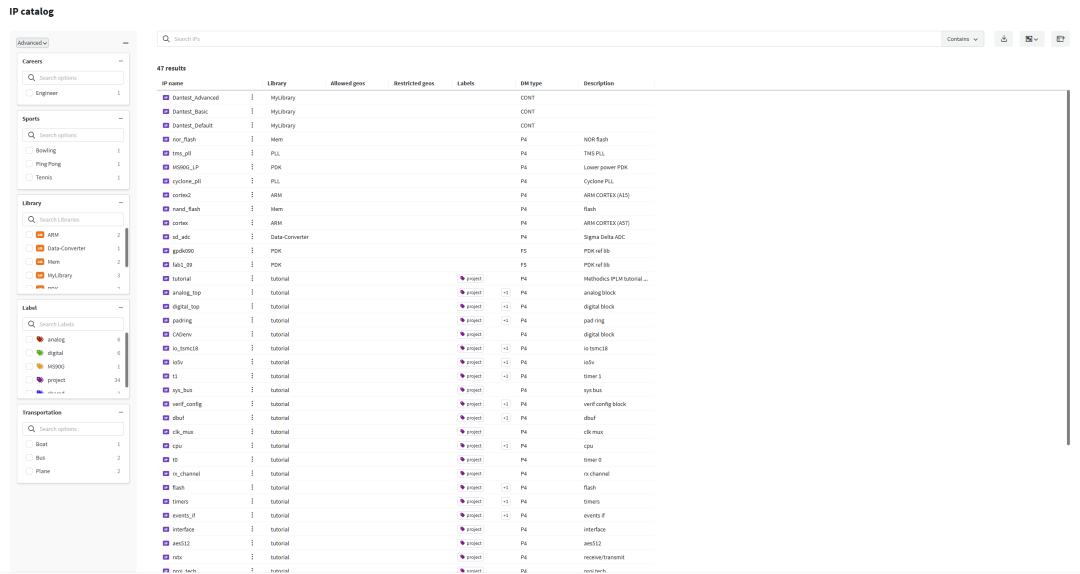
Task: Collapse the Sports filter section
Action: (121, 119)
